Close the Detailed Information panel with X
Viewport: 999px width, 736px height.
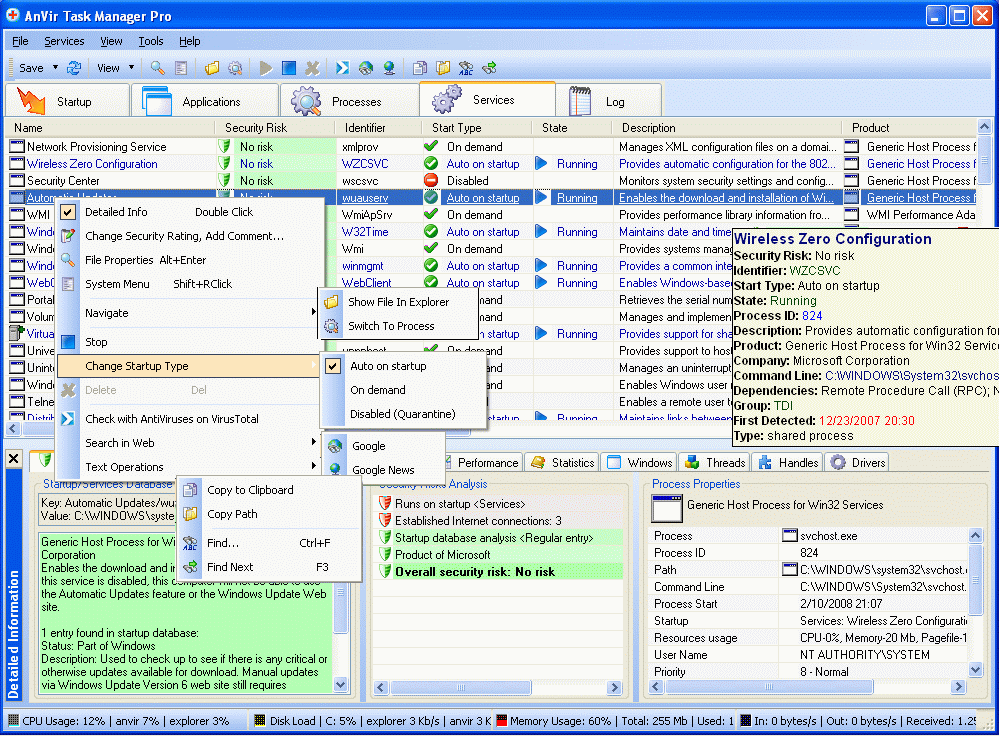[x=13, y=459]
